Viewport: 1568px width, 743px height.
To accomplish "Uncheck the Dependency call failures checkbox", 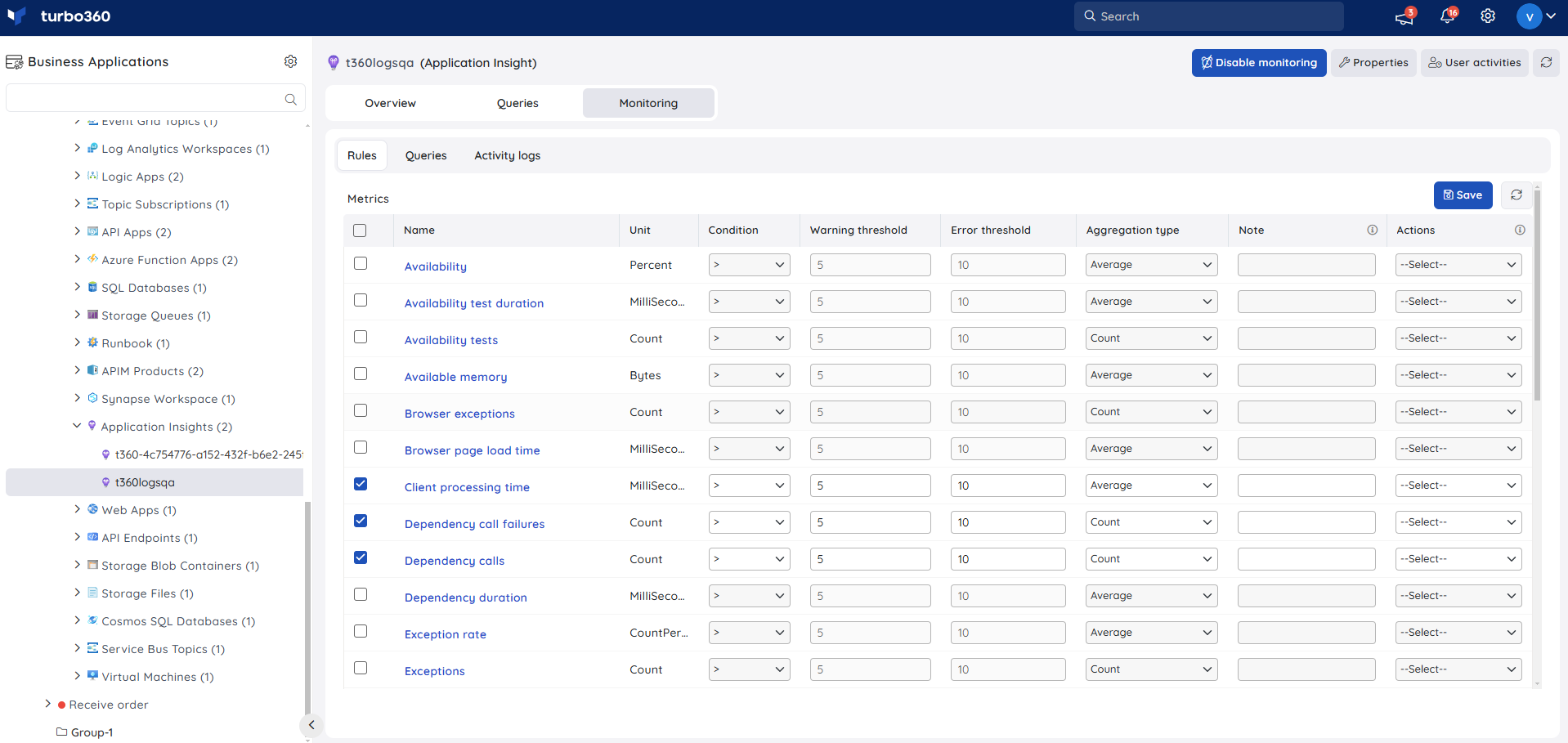I will (361, 521).
